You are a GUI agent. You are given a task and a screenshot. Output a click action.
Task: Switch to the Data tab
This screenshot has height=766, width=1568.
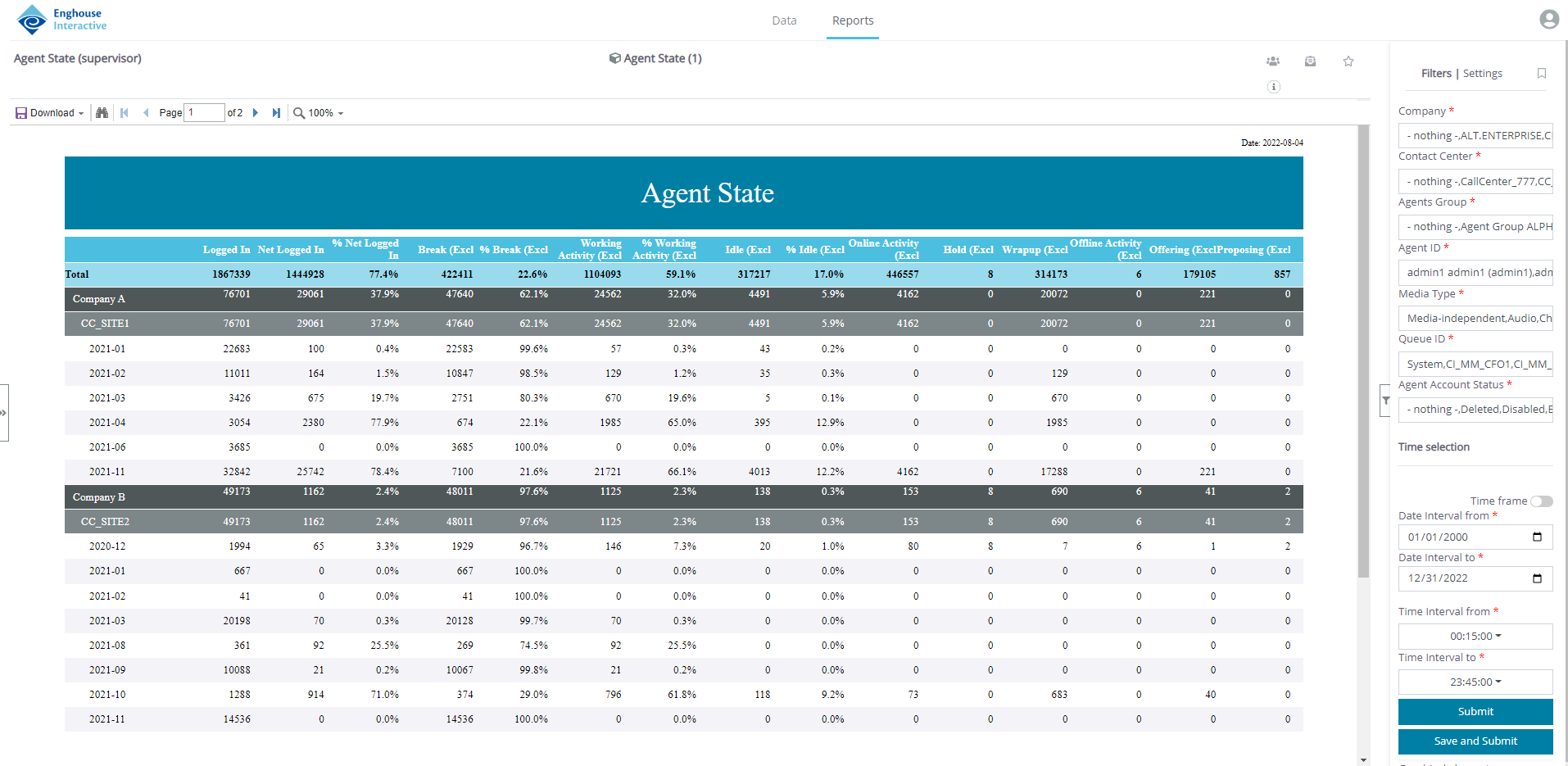coord(784,20)
